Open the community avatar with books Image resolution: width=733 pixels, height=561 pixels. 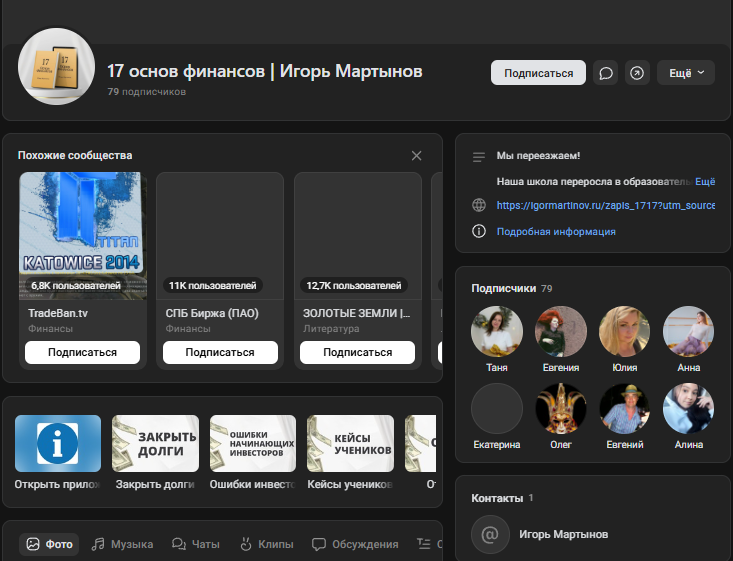click(57, 66)
